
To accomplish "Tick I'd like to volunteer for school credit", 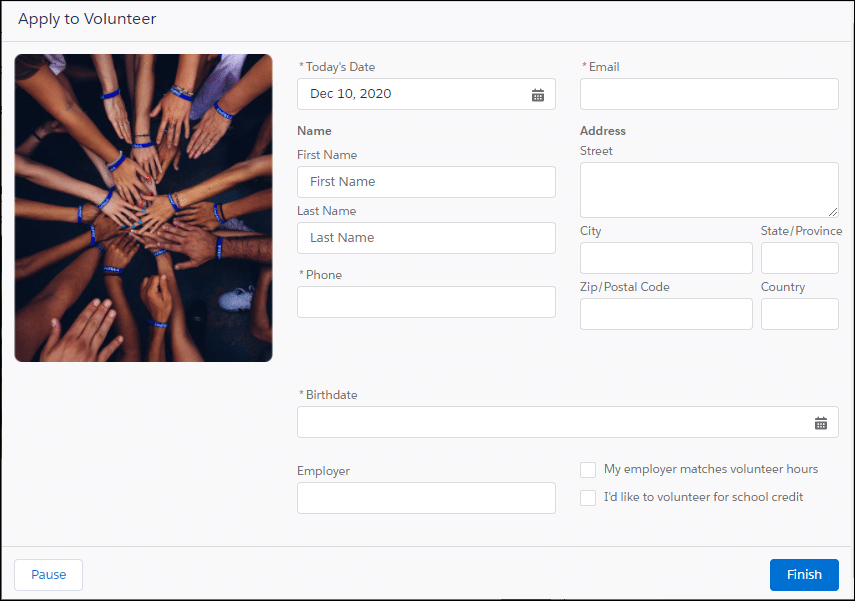I will pos(588,497).
